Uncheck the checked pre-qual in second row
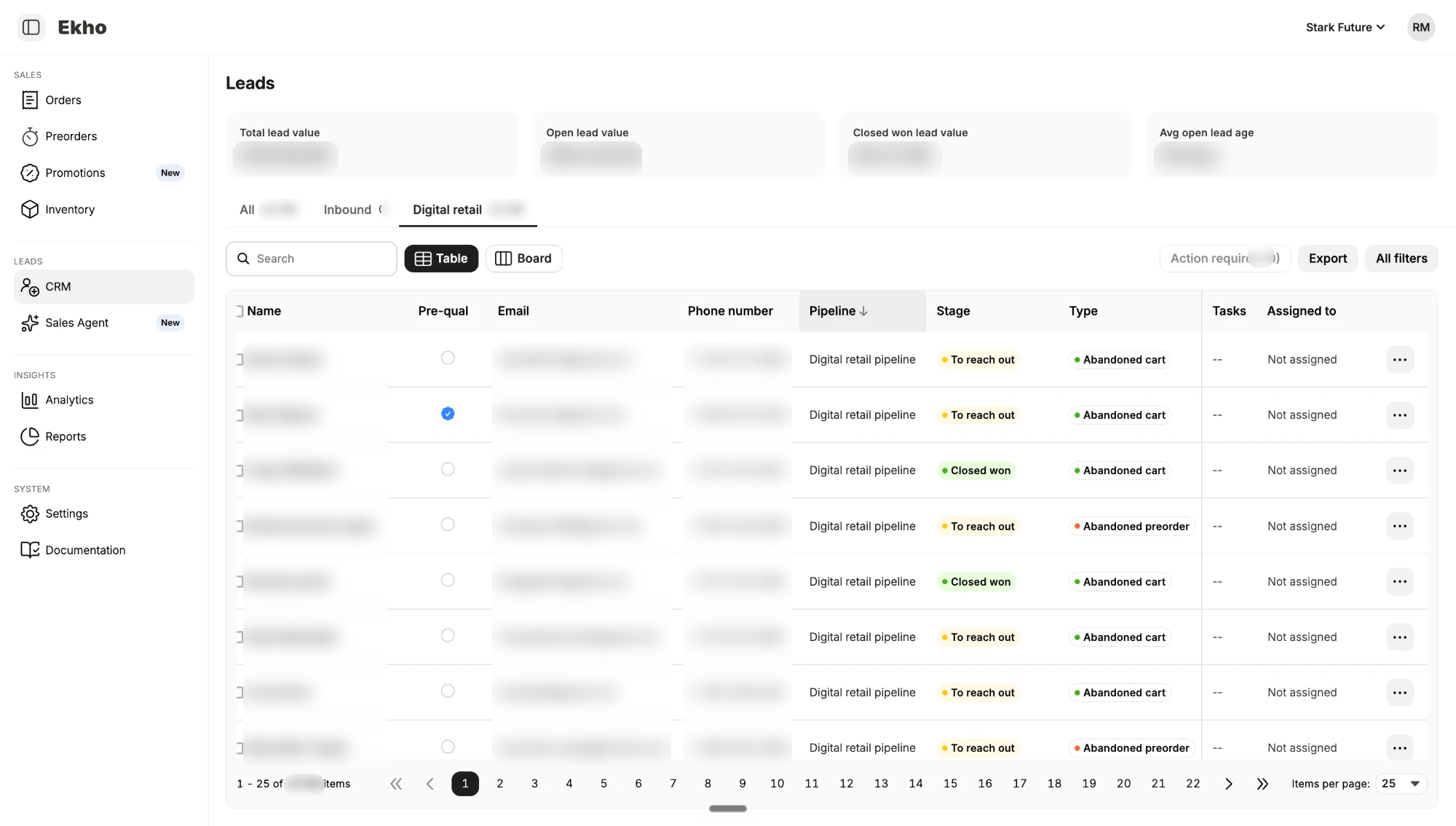 pyautogui.click(x=448, y=414)
